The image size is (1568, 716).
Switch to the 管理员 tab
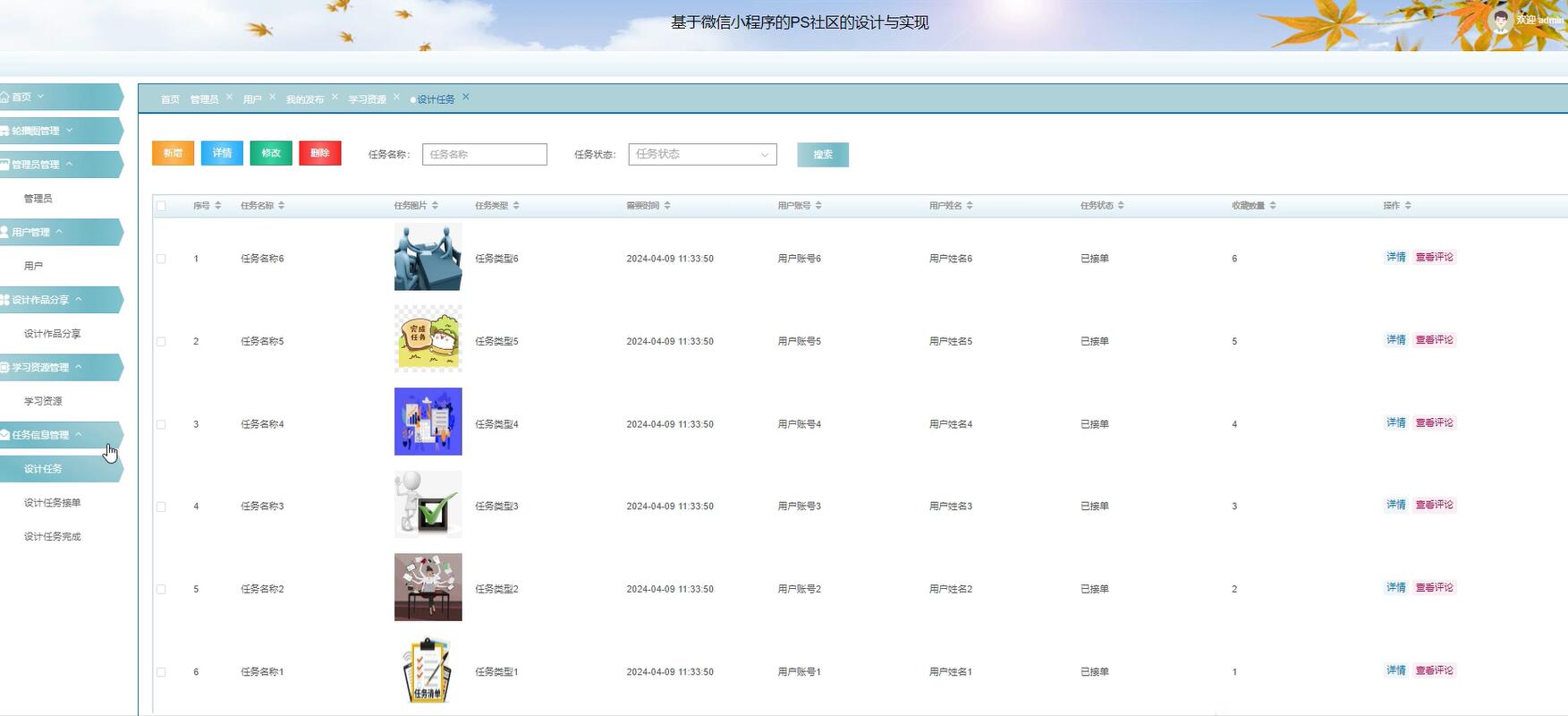(204, 99)
